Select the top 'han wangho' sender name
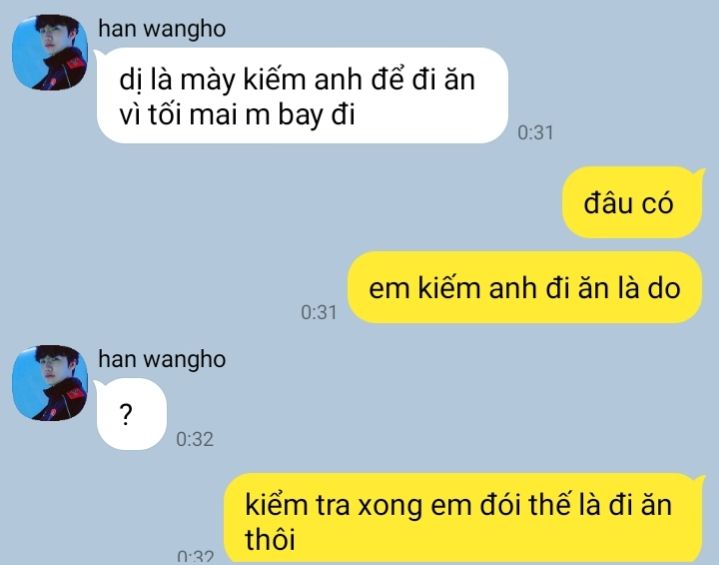Screen dimensions: 719x565 (x=162, y=29)
